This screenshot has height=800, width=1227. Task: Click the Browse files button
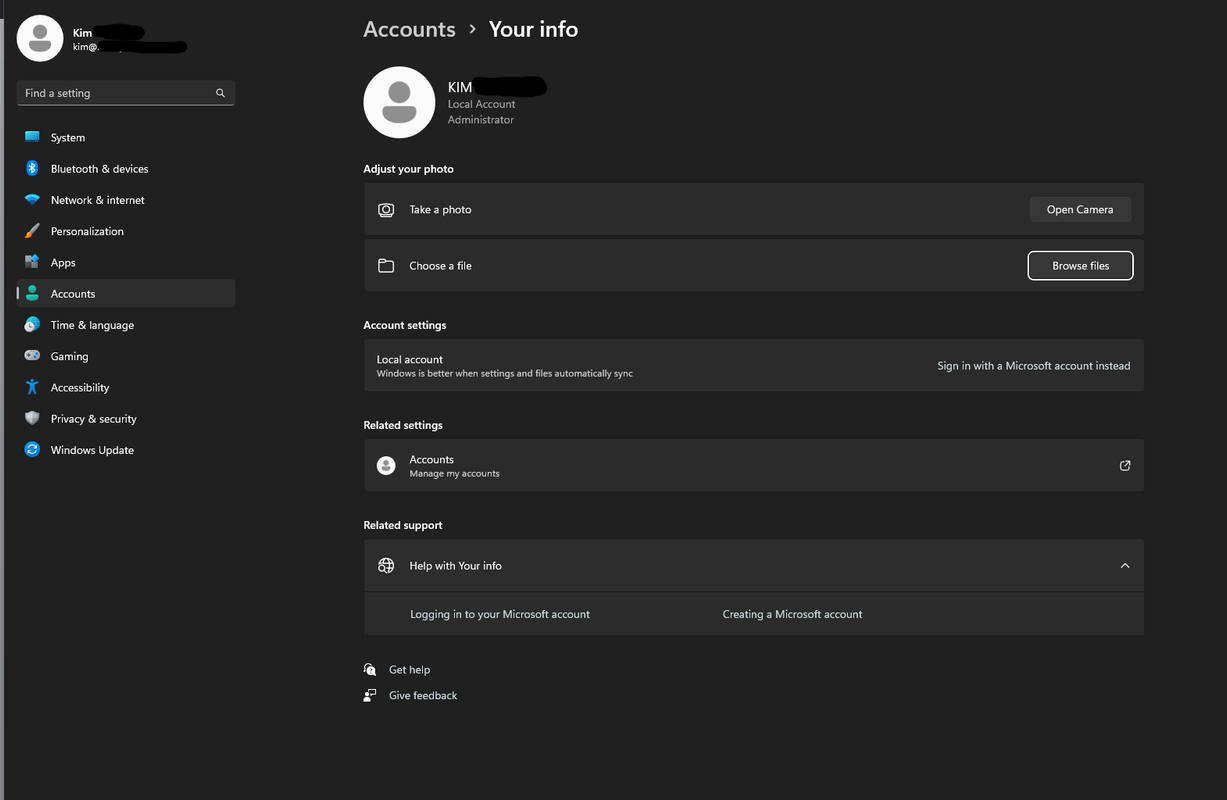pos(1080,265)
